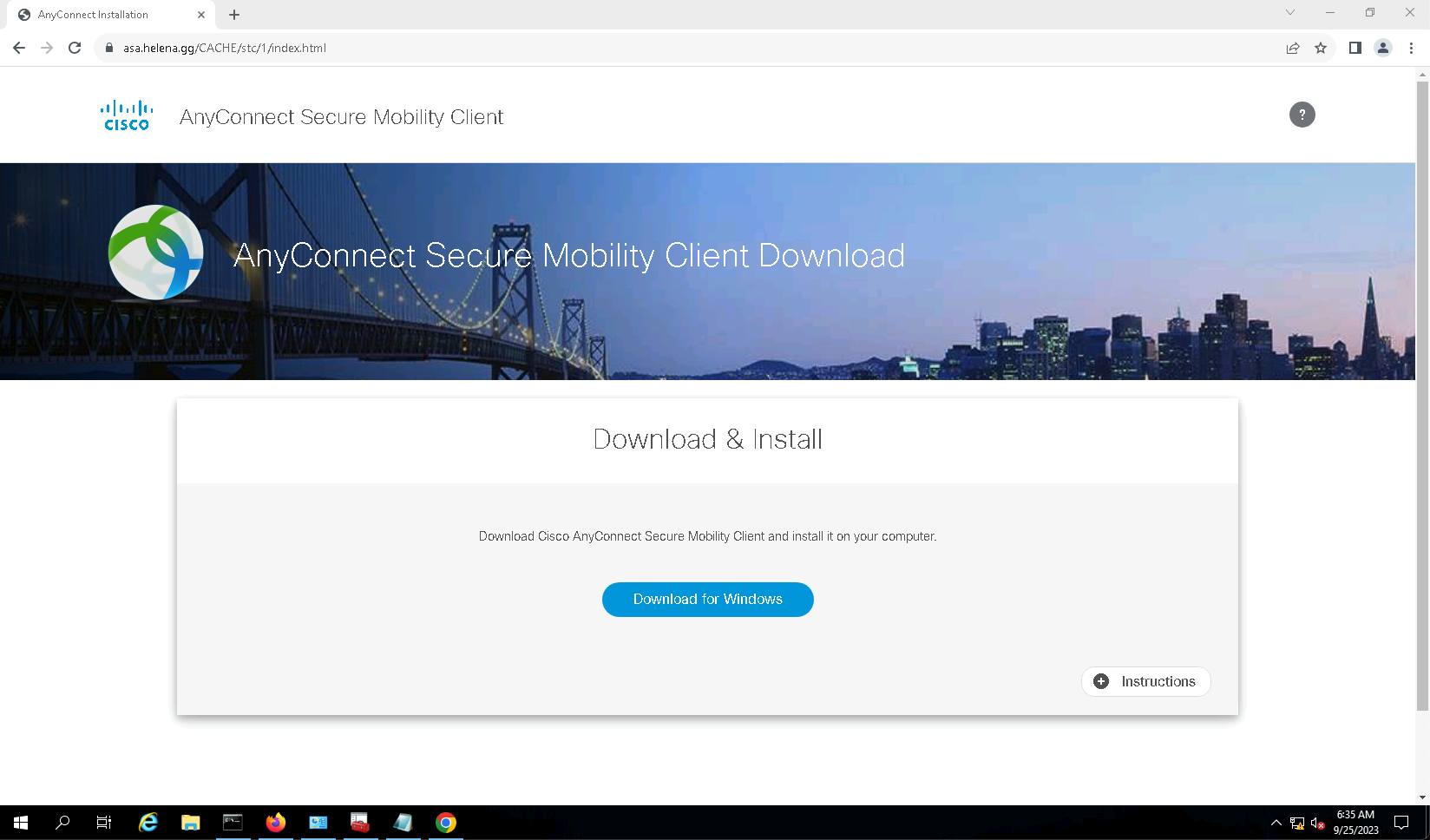This screenshot has width=1430, height=840.
Task: Click the help question mark icon
Action: [x=1302, y=115]
